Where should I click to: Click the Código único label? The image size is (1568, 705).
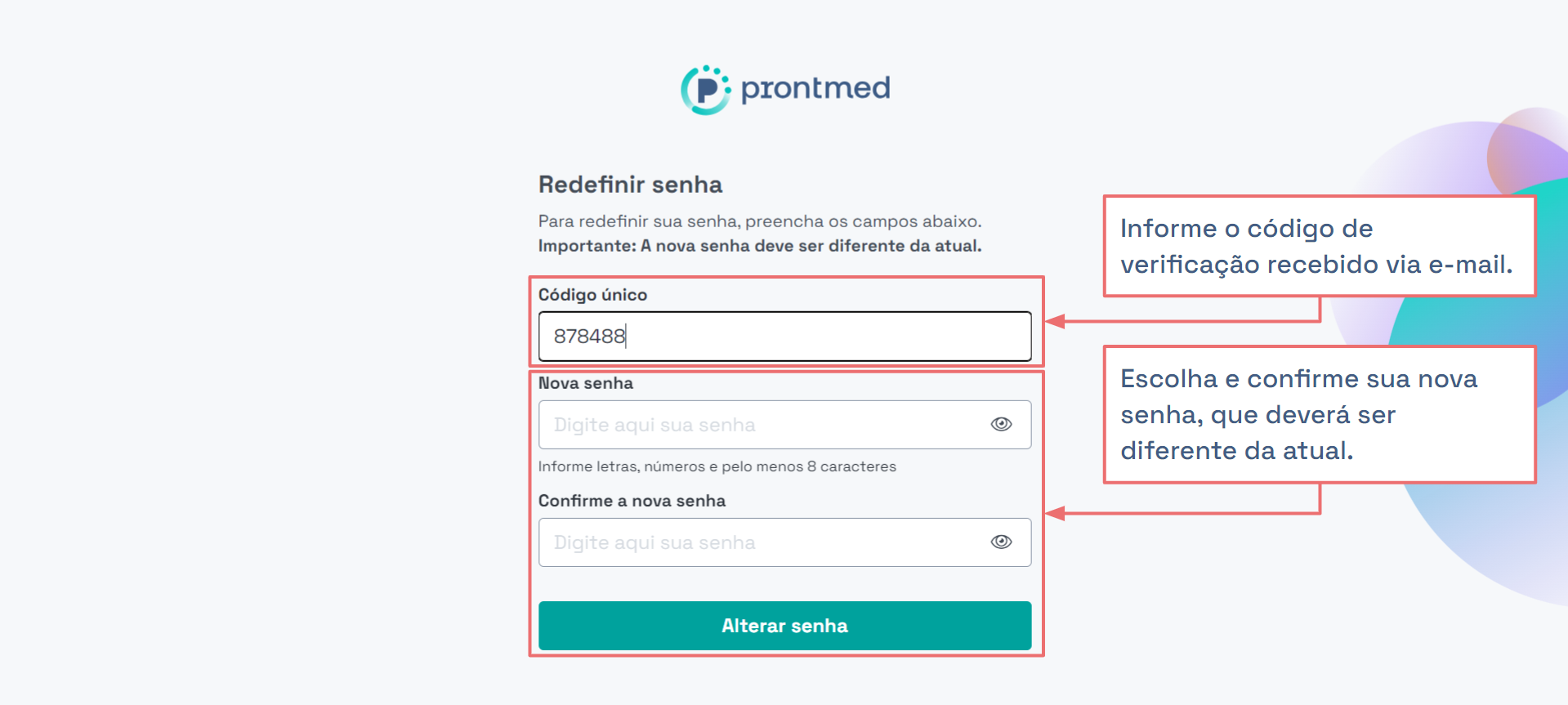pyautogui.click(x=592, y=295)
